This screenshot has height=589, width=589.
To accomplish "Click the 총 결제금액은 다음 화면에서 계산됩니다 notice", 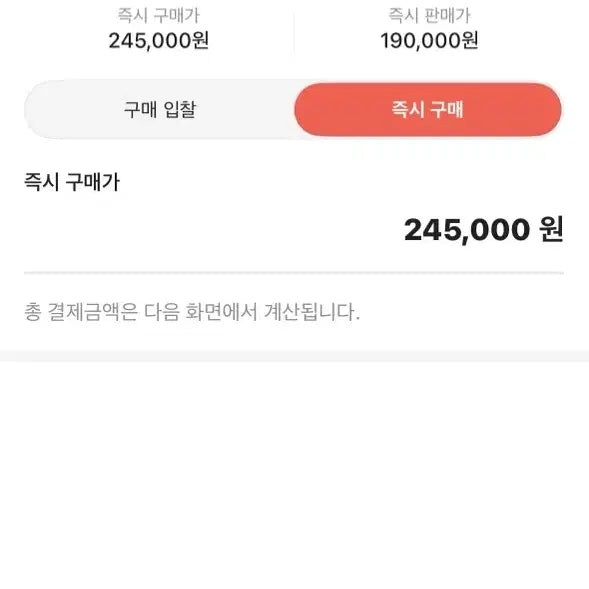I will click(192, 312).
